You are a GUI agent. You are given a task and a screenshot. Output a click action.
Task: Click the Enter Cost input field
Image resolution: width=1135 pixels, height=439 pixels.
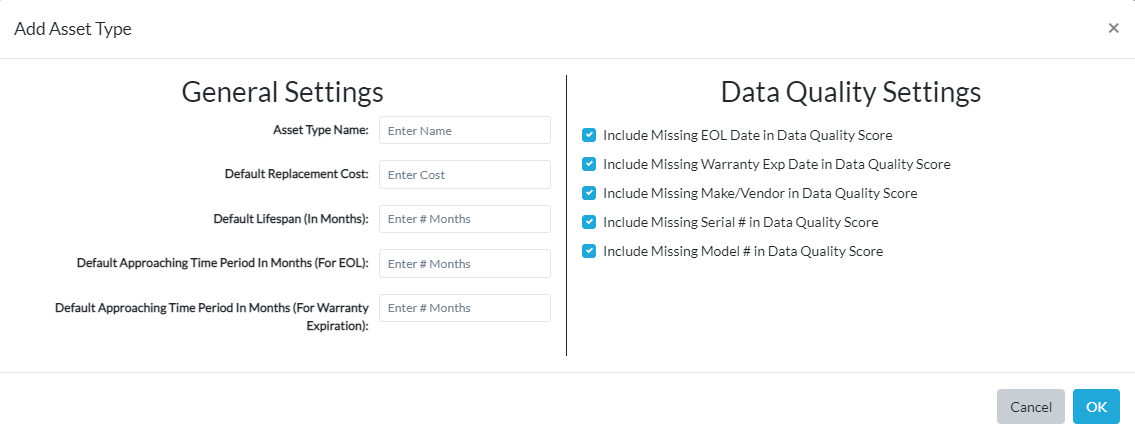[x=465, y=175]
